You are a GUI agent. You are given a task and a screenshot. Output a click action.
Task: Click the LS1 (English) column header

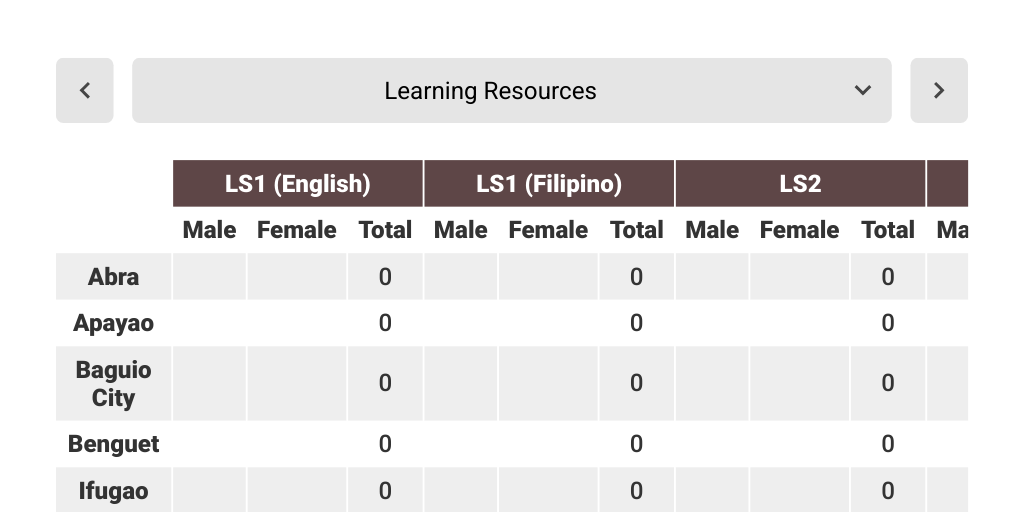(298, 184)
